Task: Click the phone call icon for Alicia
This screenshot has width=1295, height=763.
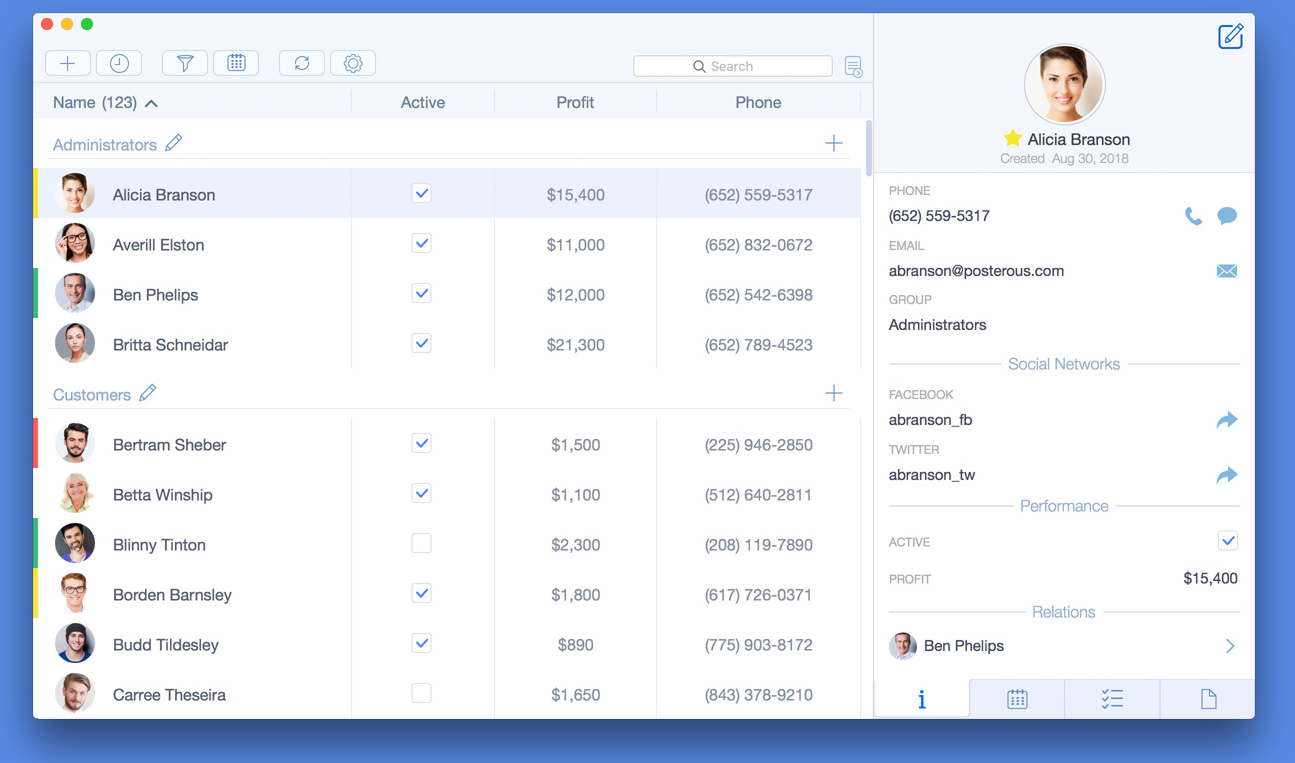Action: (1193, 216)
